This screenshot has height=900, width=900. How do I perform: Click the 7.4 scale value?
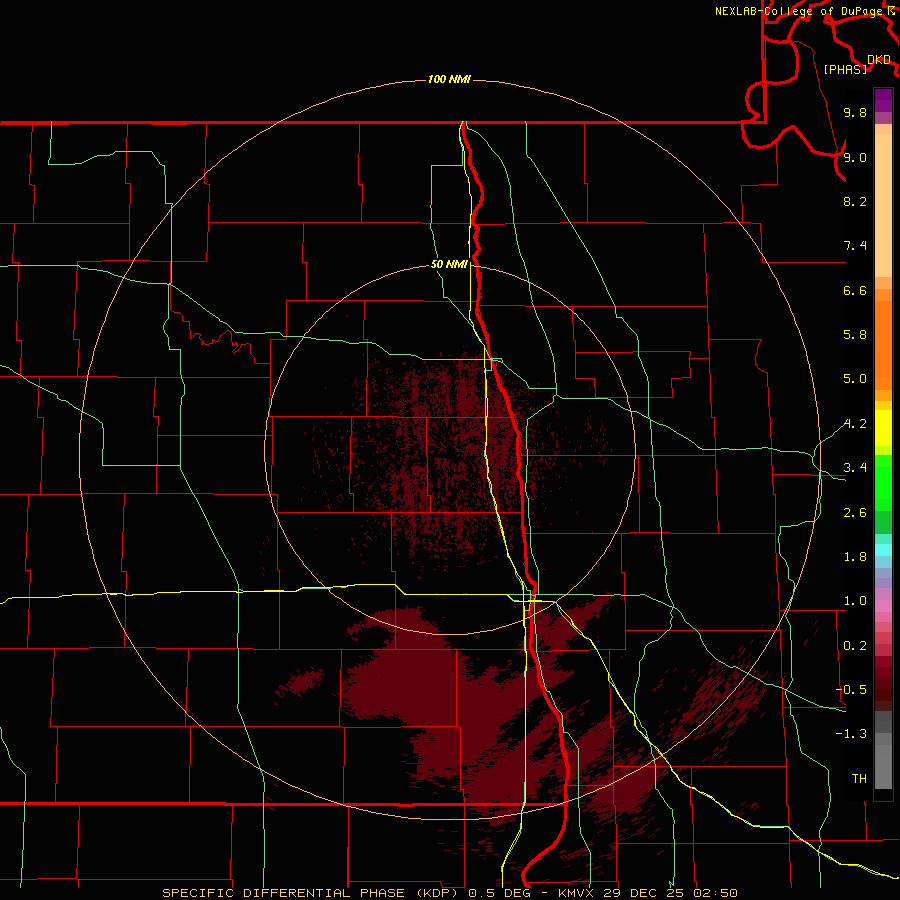[855, 246]
